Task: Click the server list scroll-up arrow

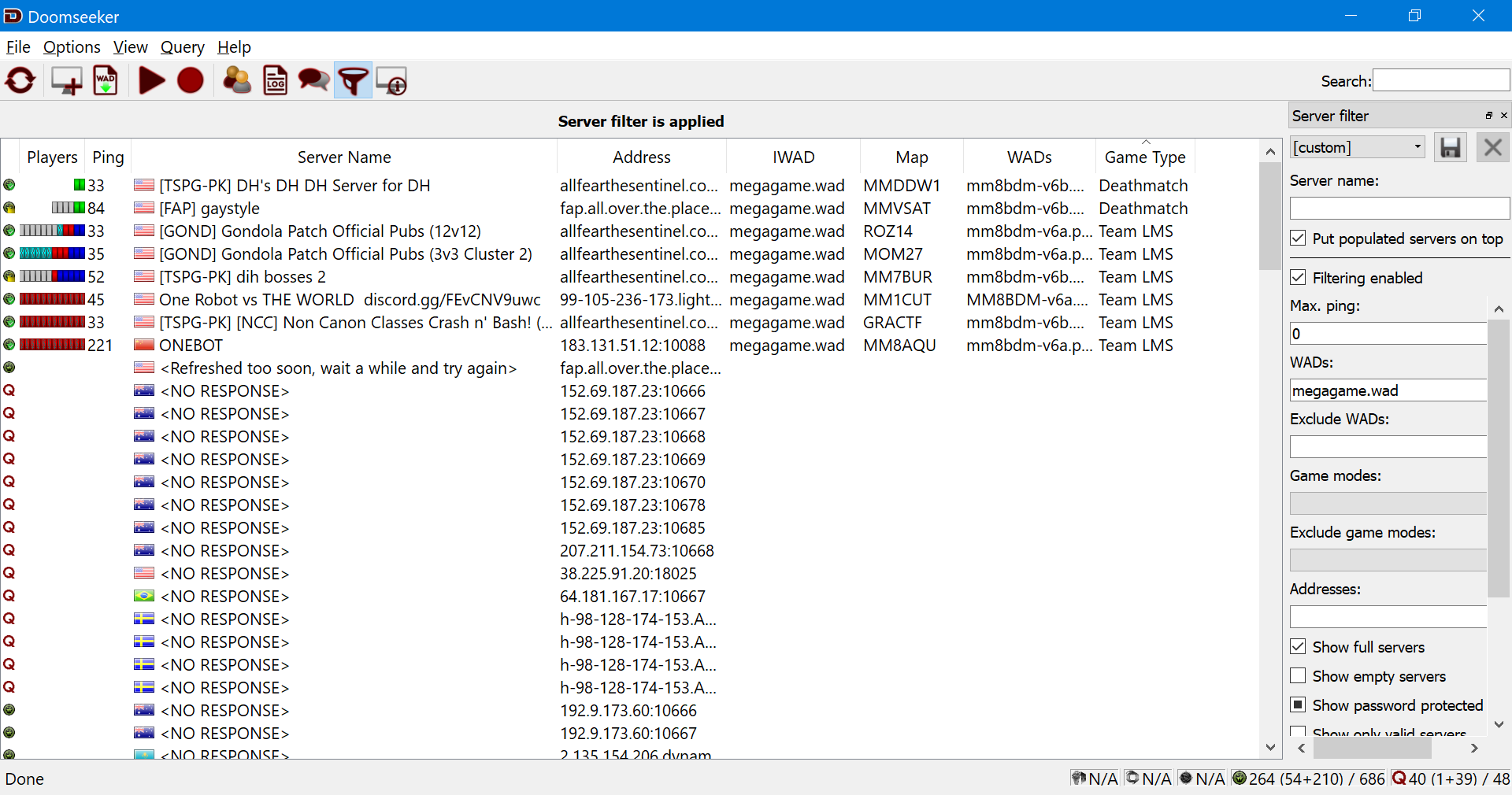Action: 1270,151
